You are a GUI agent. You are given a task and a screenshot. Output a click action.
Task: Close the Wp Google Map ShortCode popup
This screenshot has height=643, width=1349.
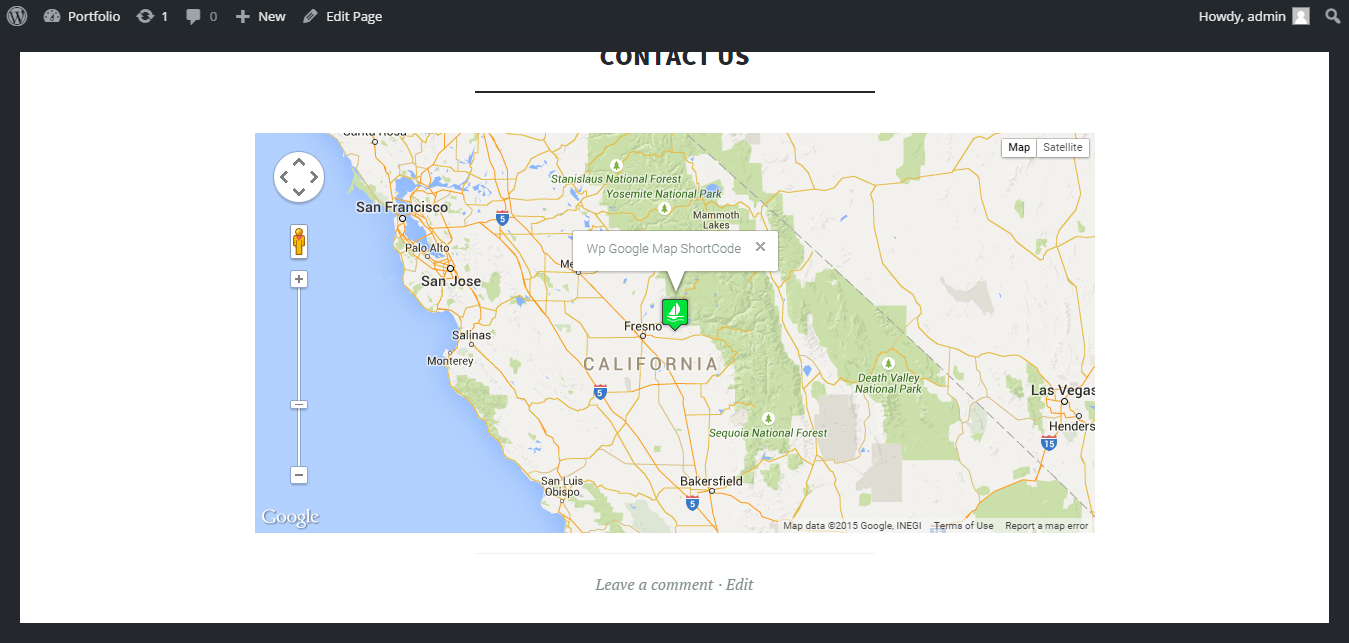760,247
